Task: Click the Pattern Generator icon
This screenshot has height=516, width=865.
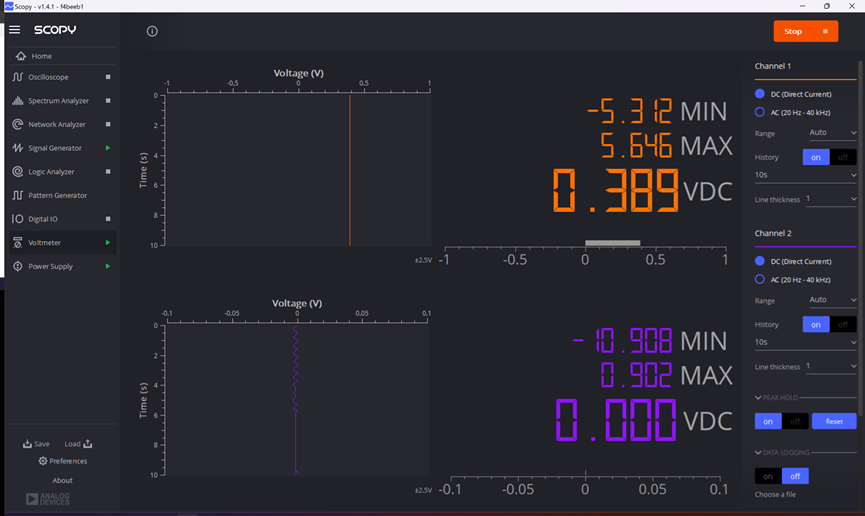Action: (18, 195)
